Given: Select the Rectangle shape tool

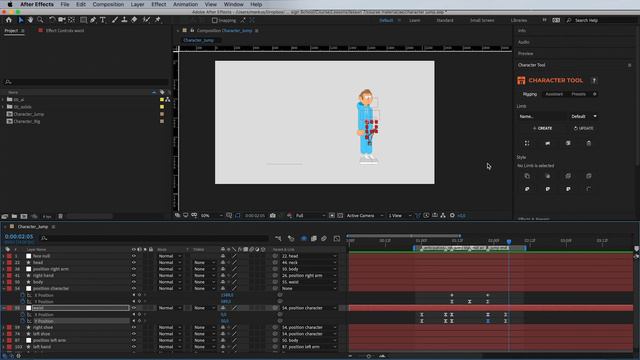Looking at the screenshot, I should point(83,20).
